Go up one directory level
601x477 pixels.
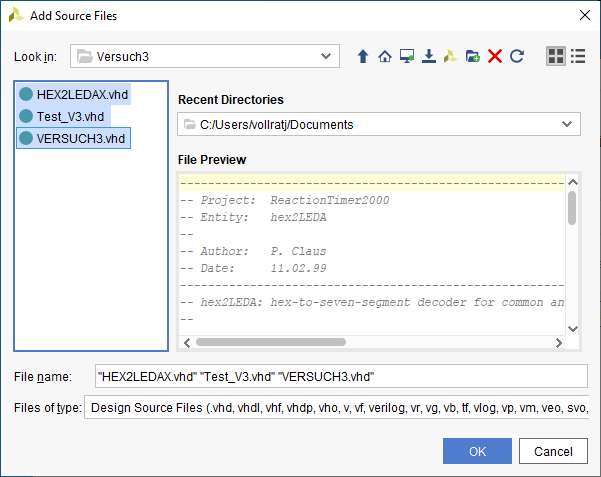363,57
